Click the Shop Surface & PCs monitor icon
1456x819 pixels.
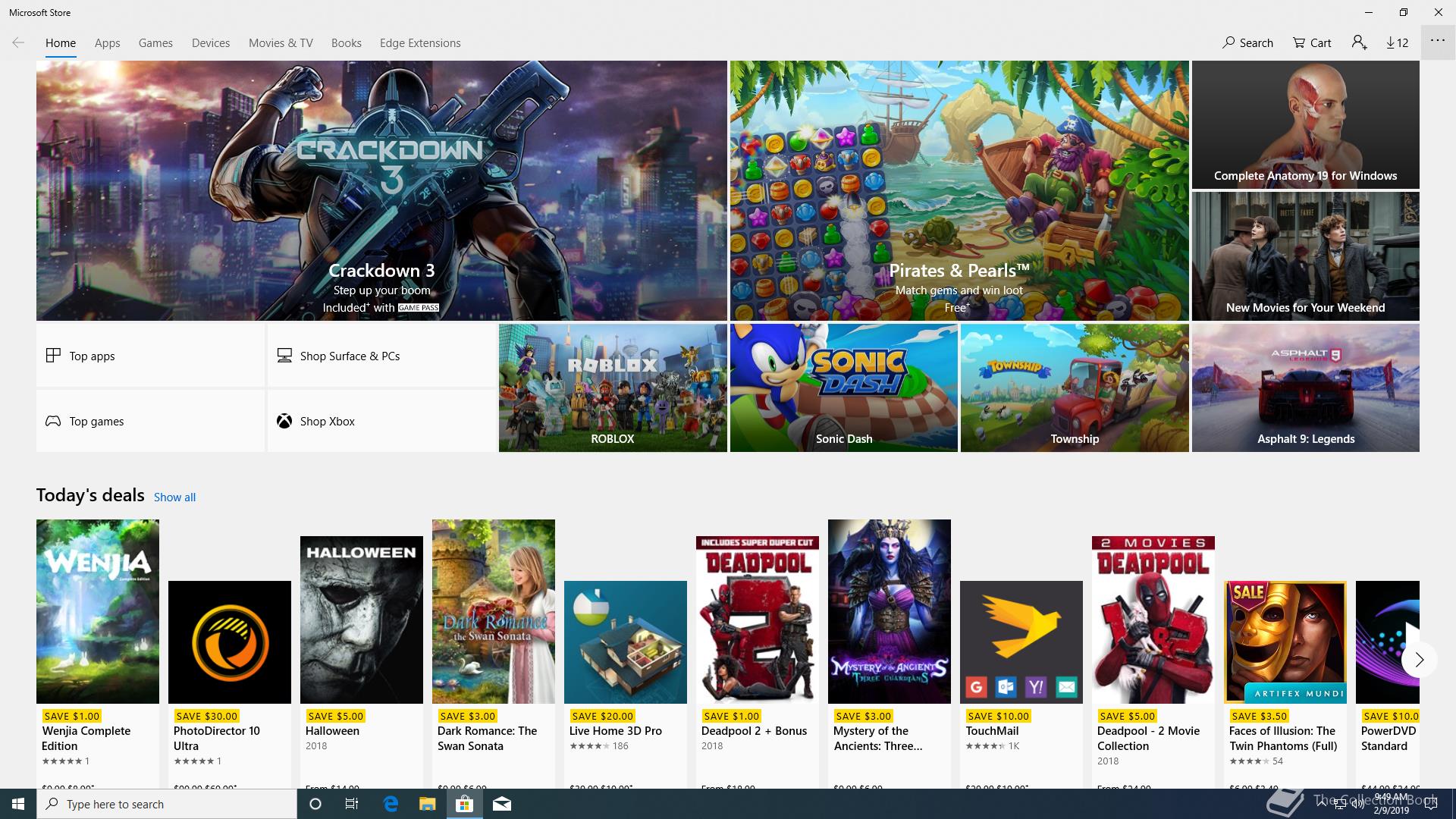[x=284, y=355]
